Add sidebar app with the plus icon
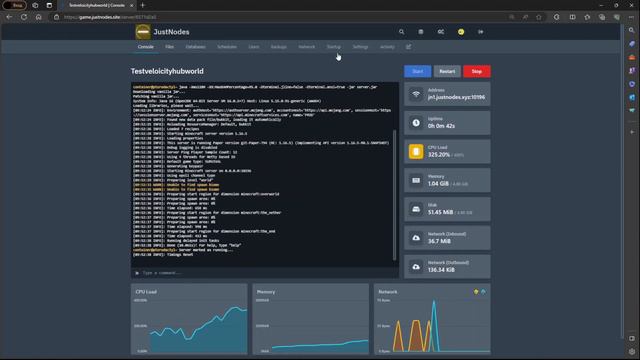The width and height of the screenshot is (640, 360). [x=632, y=132]
